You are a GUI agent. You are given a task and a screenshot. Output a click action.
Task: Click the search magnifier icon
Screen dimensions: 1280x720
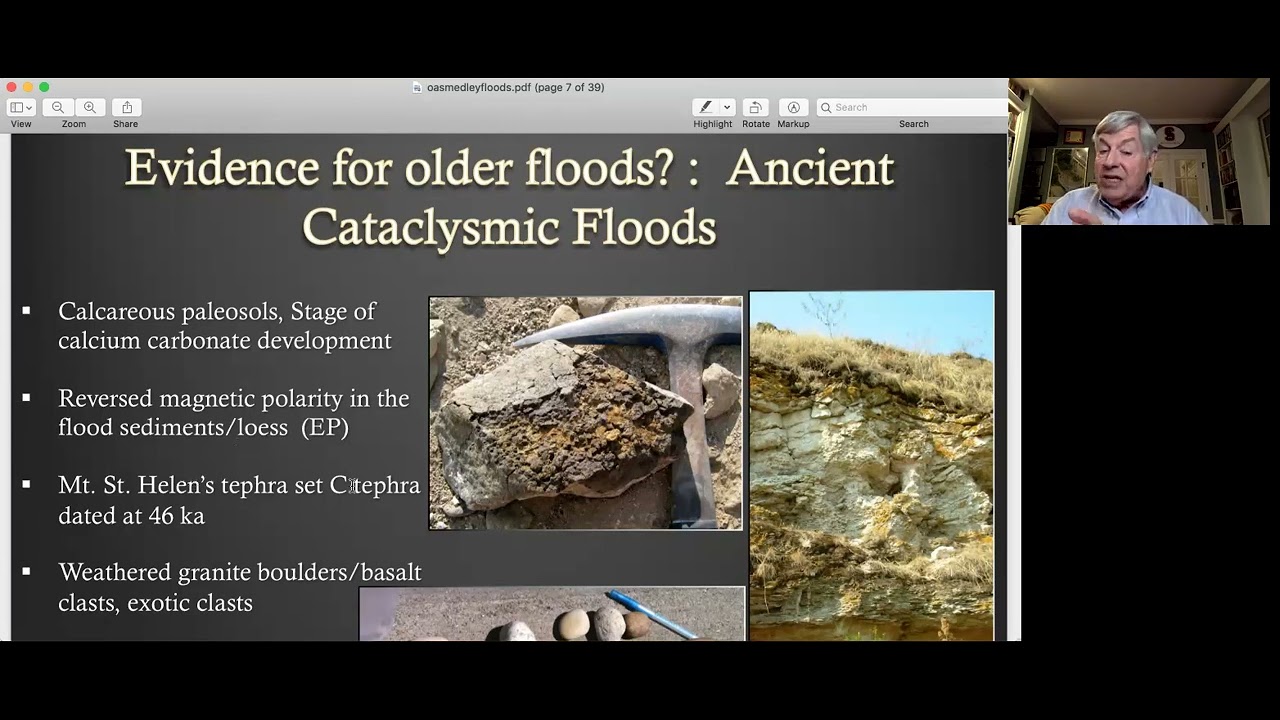tap(826, 107)
